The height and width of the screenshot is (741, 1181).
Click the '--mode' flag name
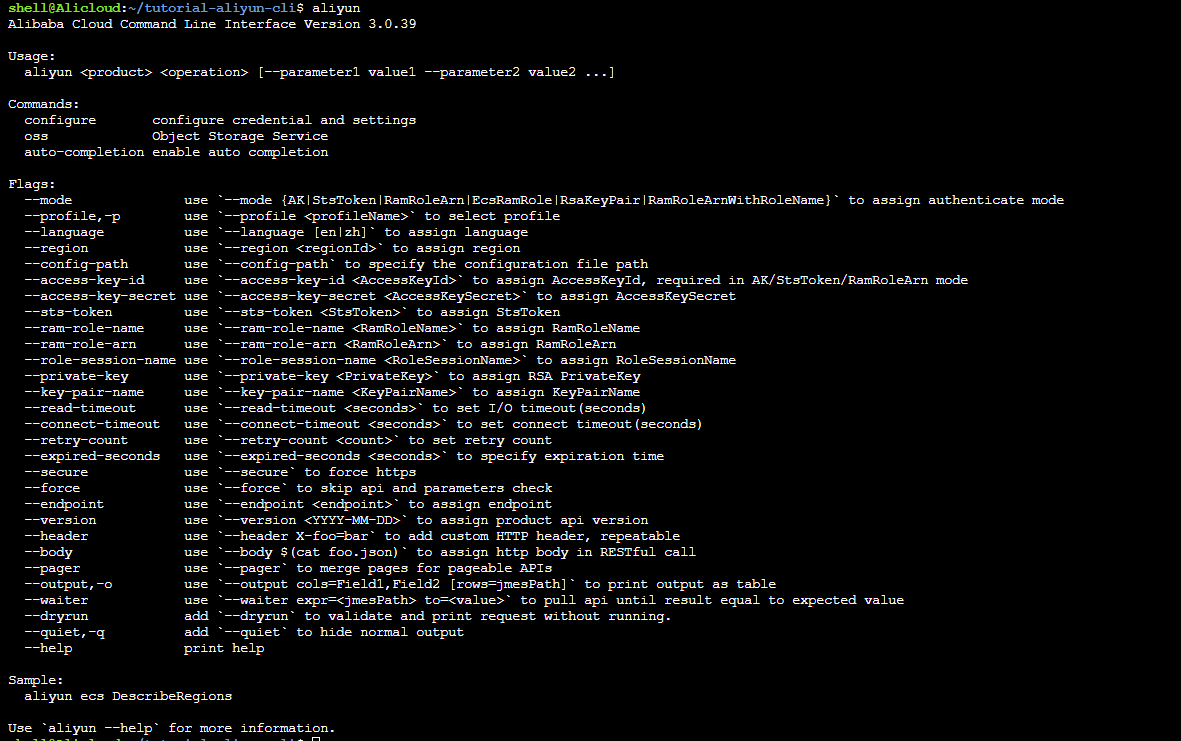[x=48, y=200]
